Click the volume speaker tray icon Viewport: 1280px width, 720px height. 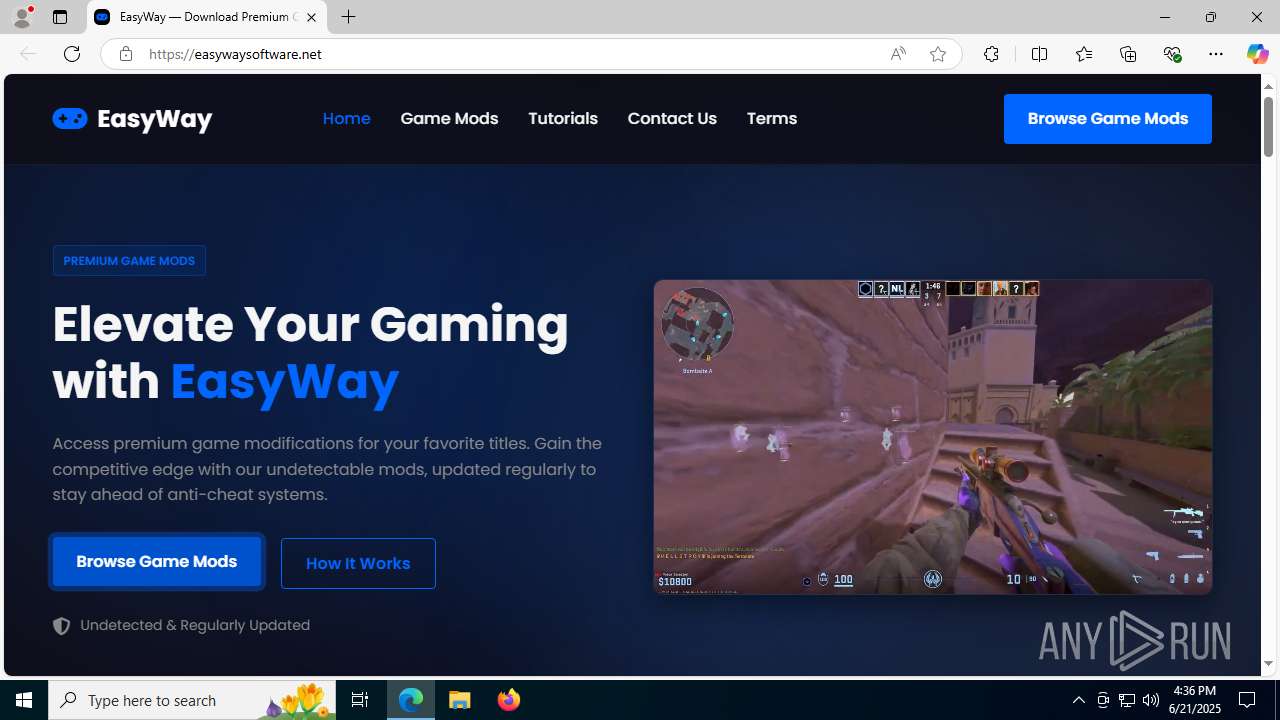click(1151, 700)
